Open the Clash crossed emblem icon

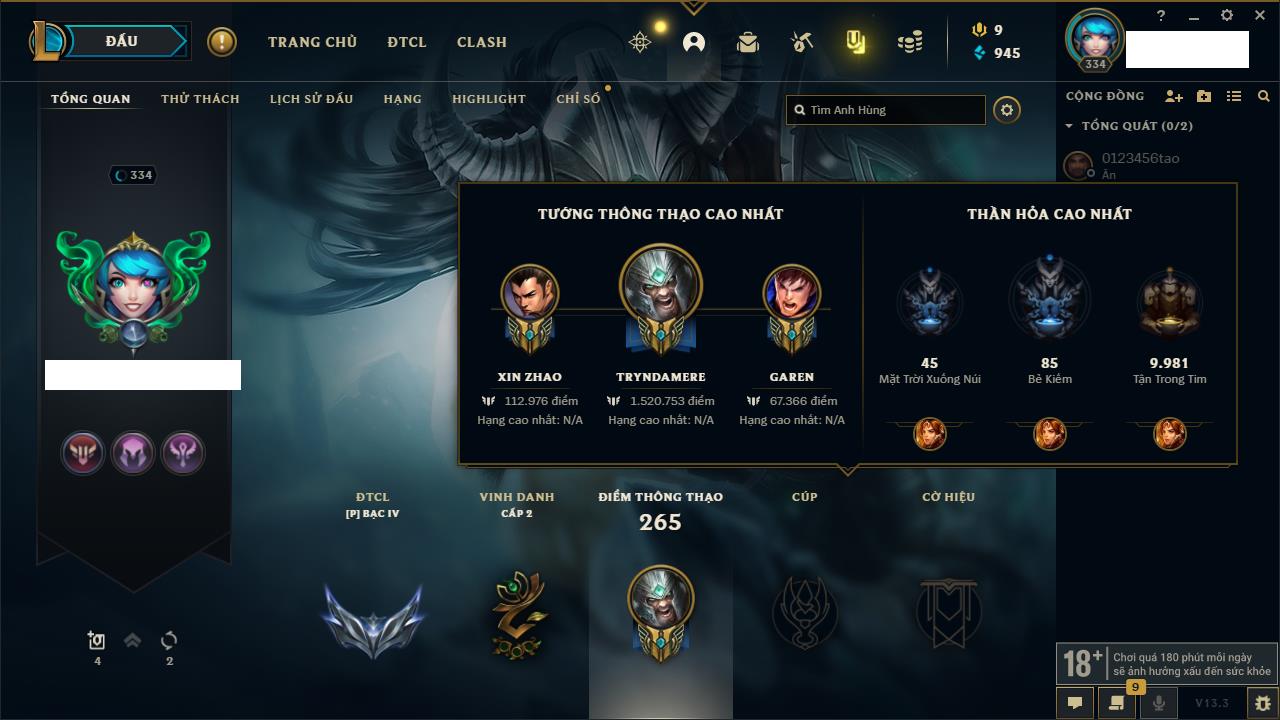[x=640, y=42]
